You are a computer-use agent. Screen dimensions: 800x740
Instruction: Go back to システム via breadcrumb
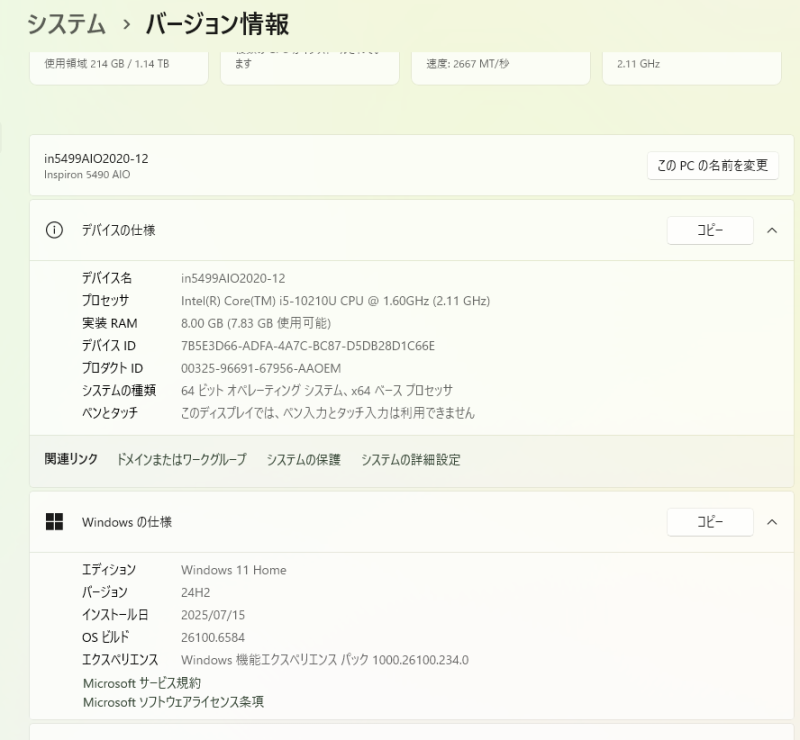click(66, 23)
